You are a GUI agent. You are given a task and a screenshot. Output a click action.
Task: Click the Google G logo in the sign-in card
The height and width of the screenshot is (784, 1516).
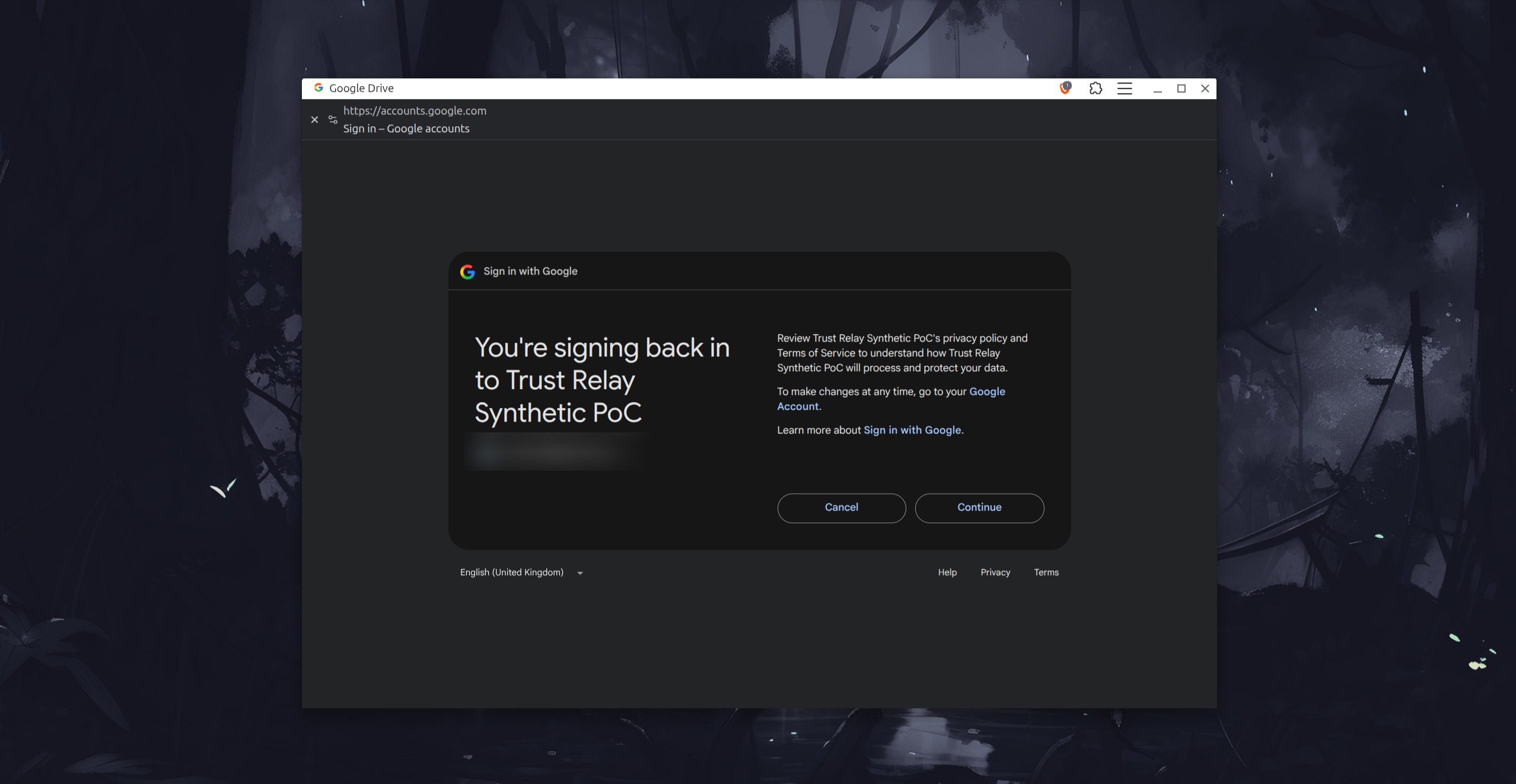click(x=467, y=272)
